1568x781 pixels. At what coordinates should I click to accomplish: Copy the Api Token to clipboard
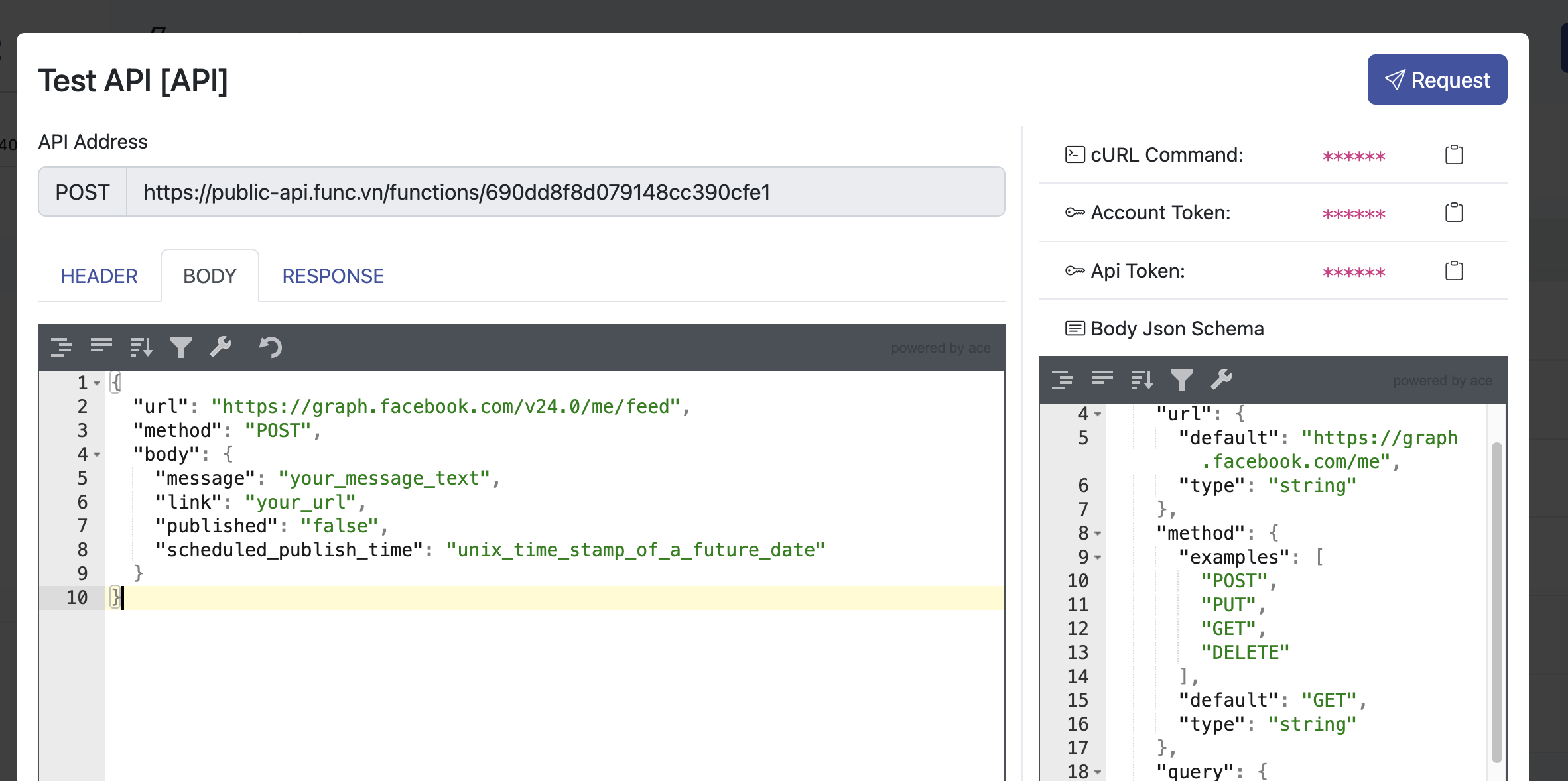point(1454,271)
